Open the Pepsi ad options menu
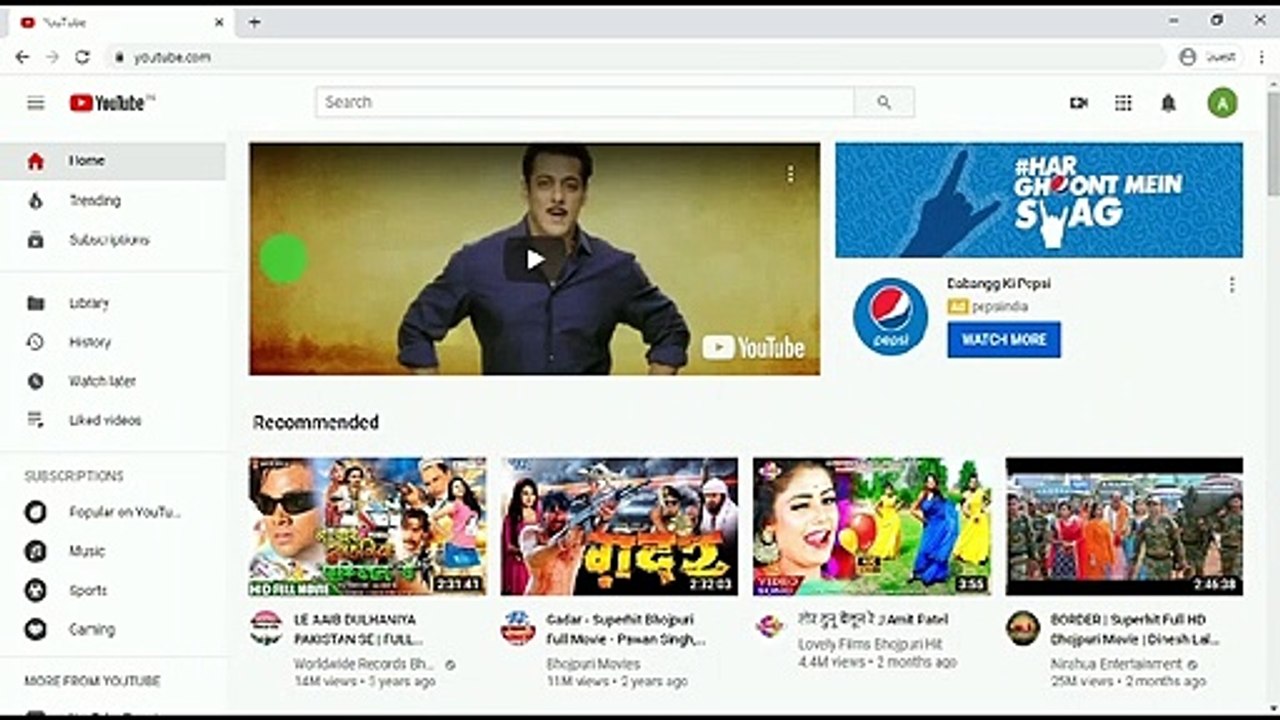Screen dimensions: 1280x720 click(x=1231, y=285)
